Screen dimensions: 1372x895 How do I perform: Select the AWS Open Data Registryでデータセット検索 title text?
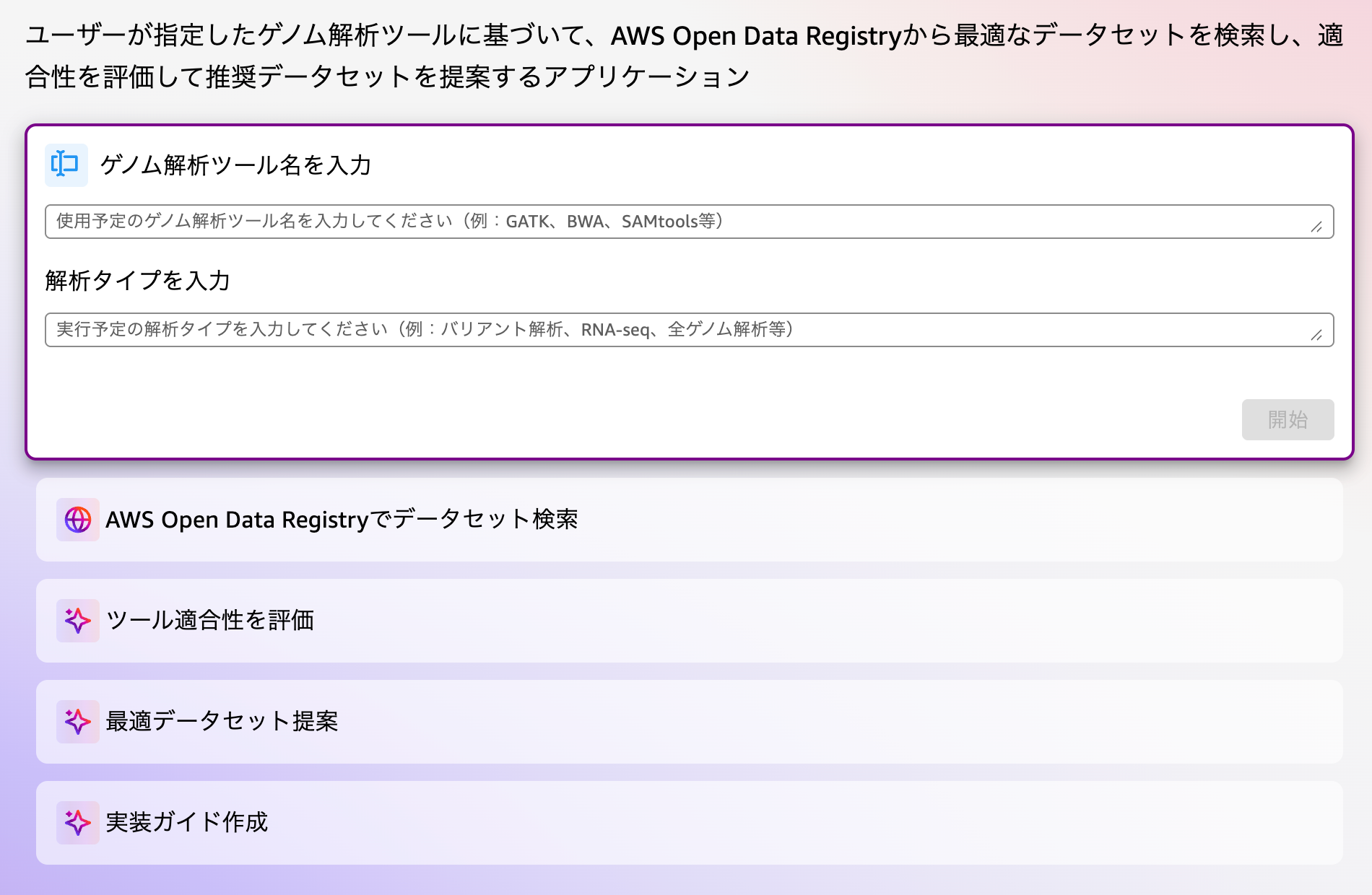click(x=342, y=520)
